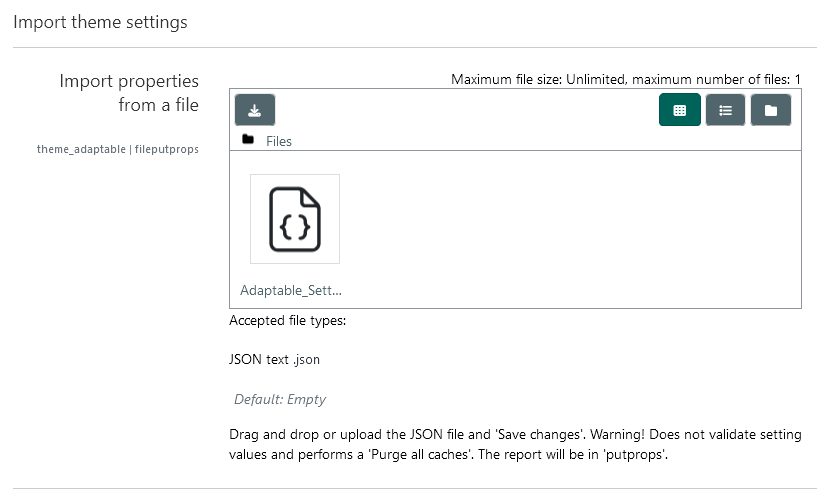The height and width of the screenshot is (498, 830).
Task: Click the Import theme settings heading
Action: click(100, 22)
